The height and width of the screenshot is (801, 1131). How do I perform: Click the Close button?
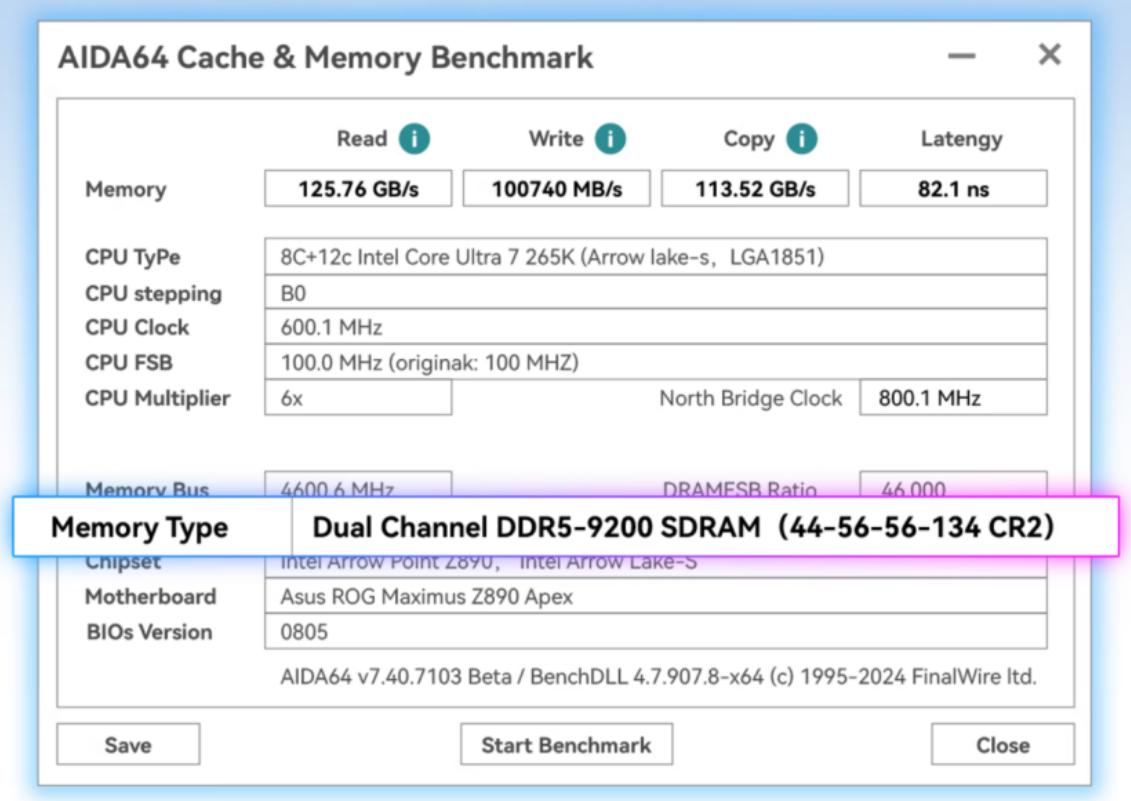pos(1005,744)
